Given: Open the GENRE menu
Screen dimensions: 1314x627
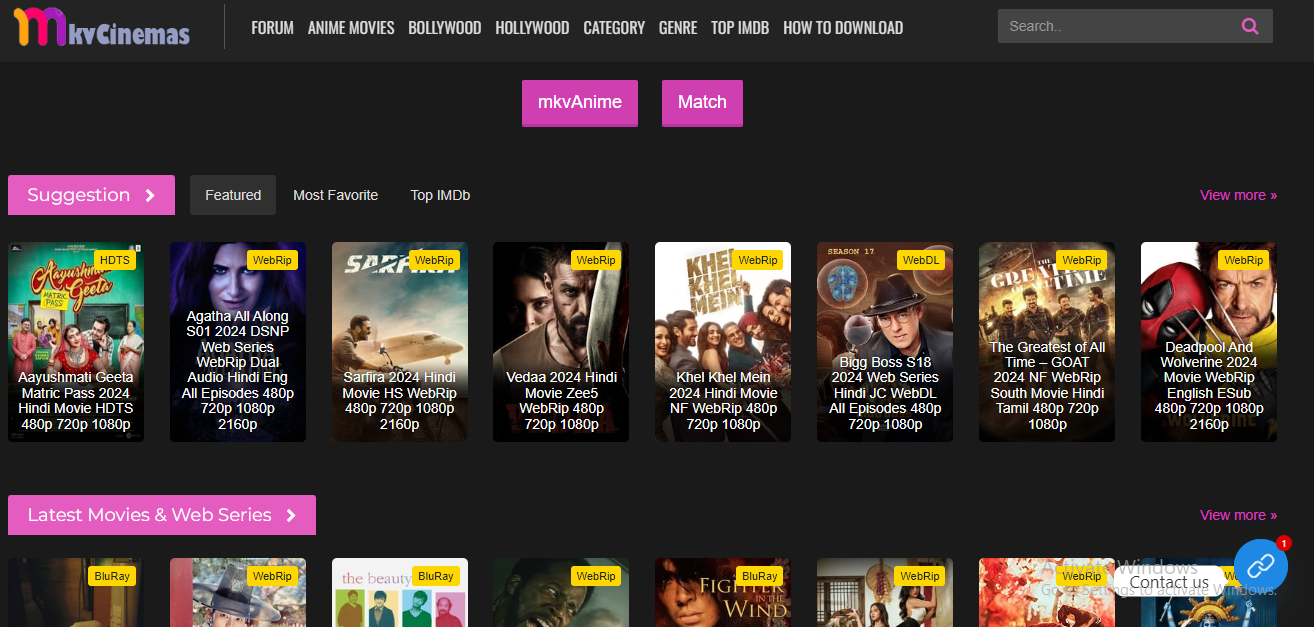Looking at the screenshot, I should click(678, 28).
